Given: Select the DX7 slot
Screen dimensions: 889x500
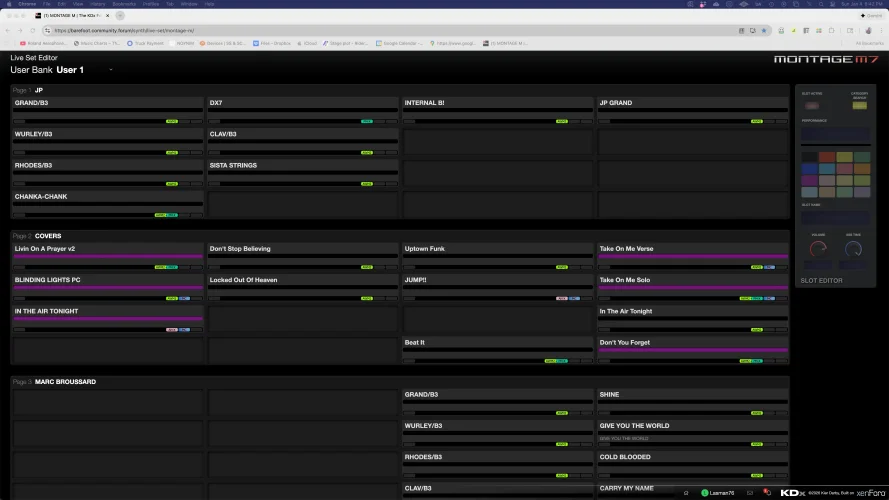Looking at the screenshot, I should pyautogui.click(x=303, y=111).
